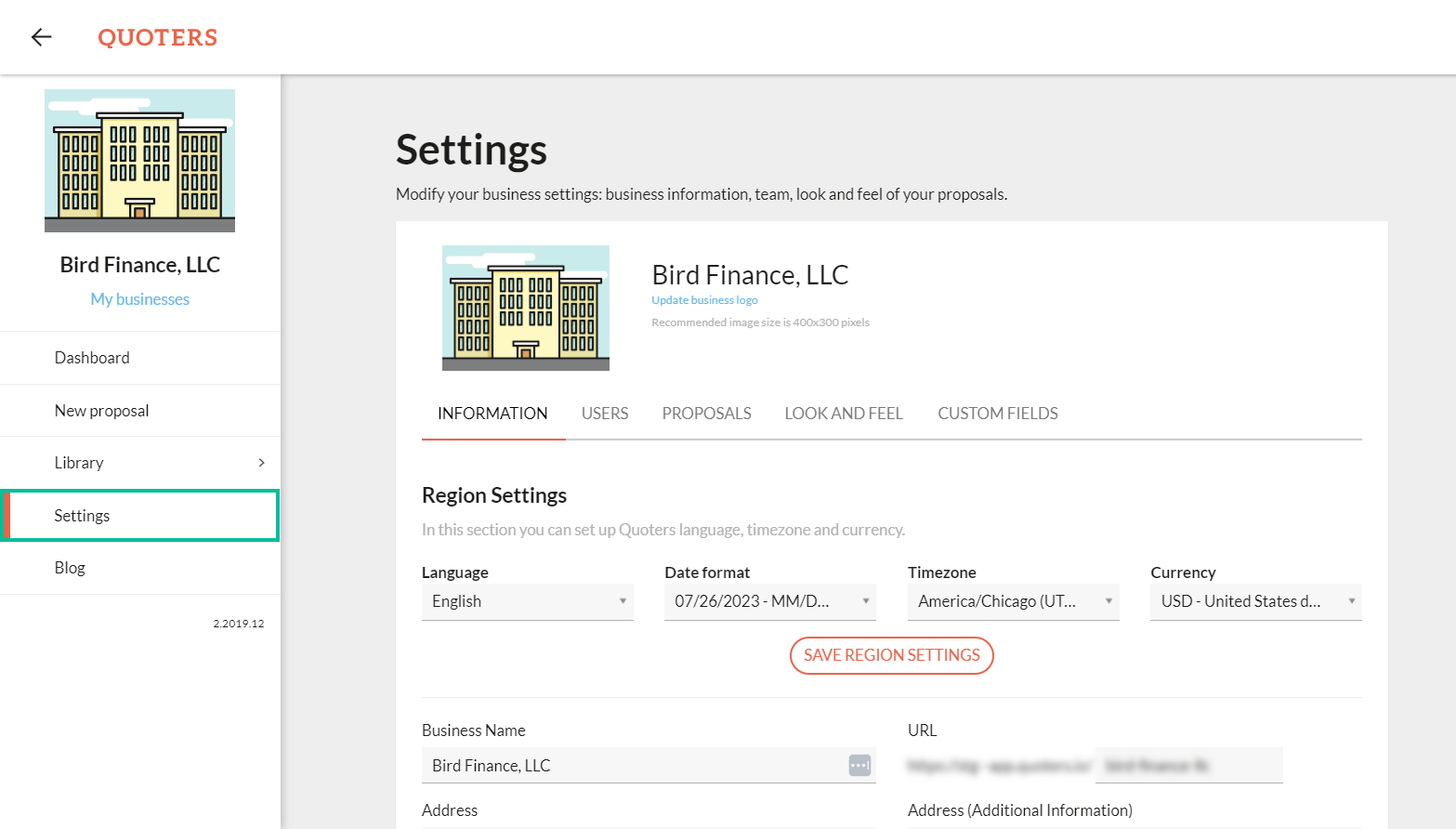Viewport: 1456px width, 829px height.
Task: Select New proposal in the sidebar
Action: point(140,411)
